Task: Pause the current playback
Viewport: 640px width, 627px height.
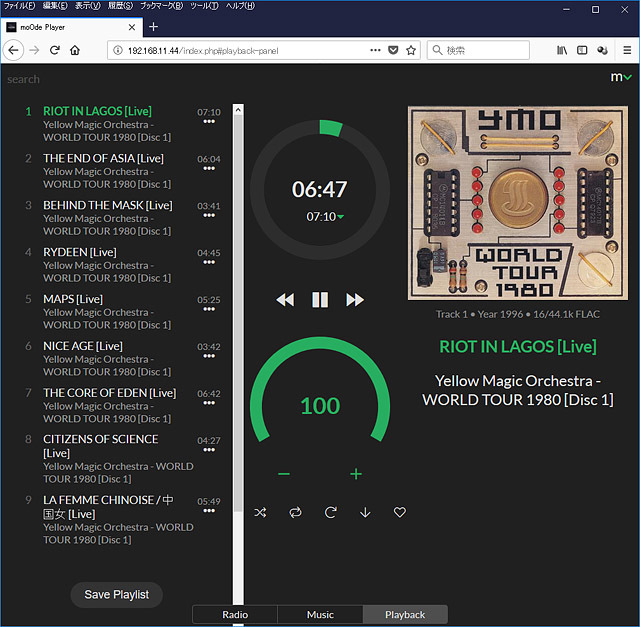Action: (x=320, y=300)
